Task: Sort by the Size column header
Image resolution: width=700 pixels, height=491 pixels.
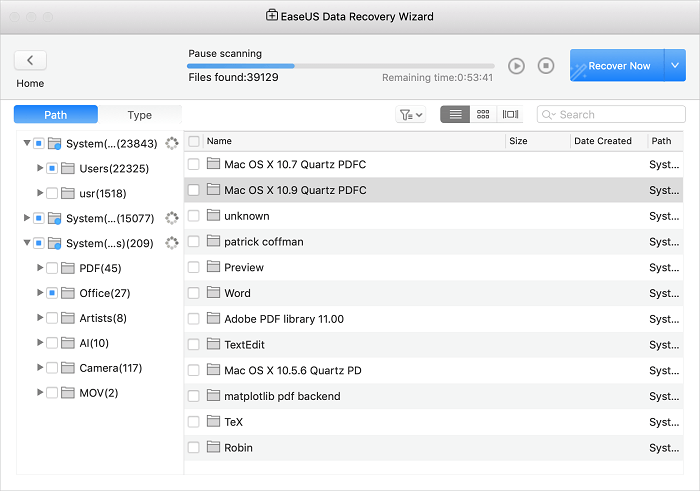Action: coord(538,141)
